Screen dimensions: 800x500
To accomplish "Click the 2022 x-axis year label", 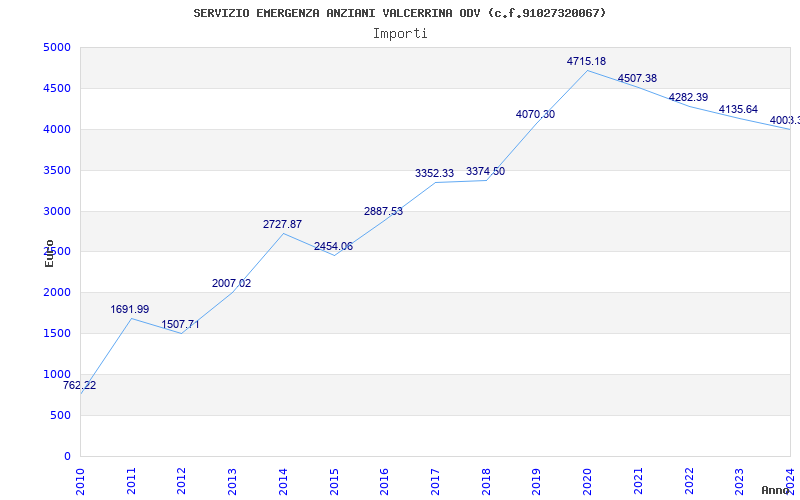I will [x=688, y=482].
